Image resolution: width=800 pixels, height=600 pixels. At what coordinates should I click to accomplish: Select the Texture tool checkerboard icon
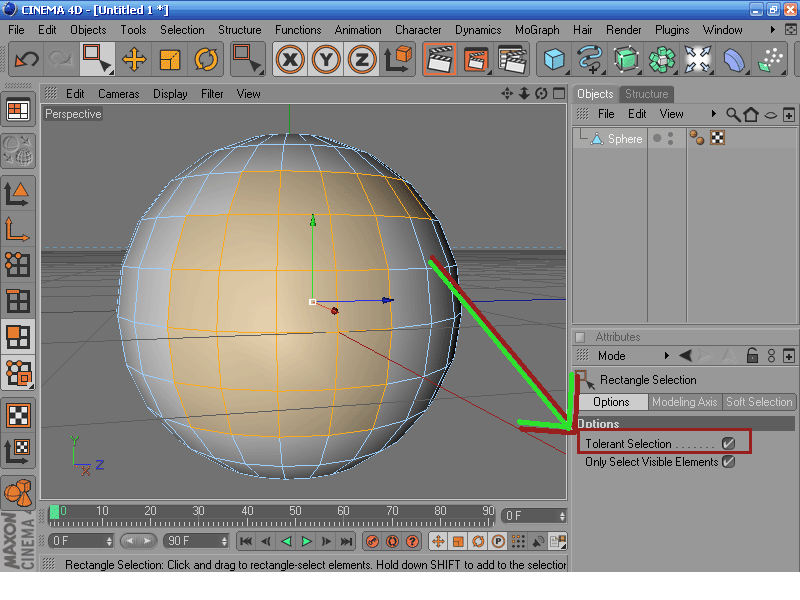(18, 415)
